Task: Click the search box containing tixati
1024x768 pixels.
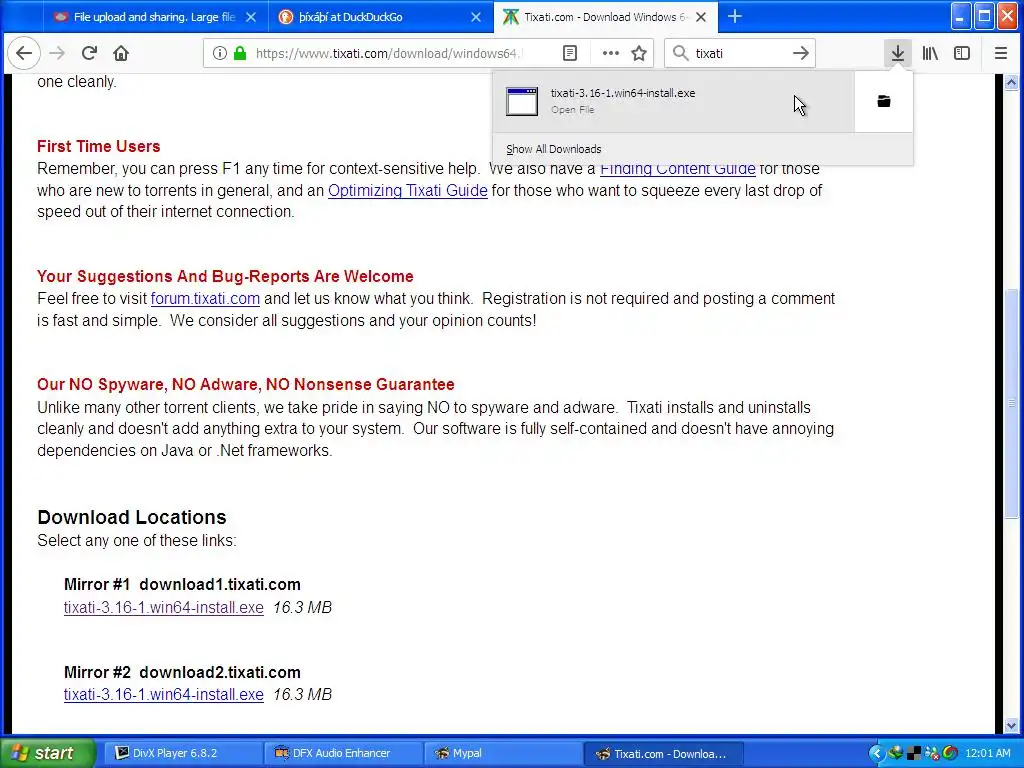Action: [738, 53]
